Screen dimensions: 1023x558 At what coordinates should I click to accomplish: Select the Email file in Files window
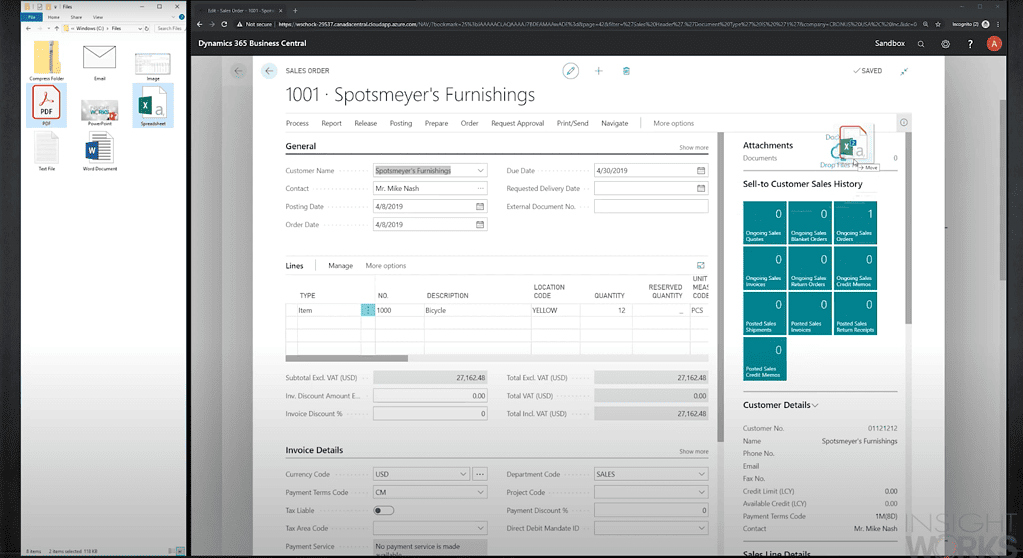(x=99, y=60)
